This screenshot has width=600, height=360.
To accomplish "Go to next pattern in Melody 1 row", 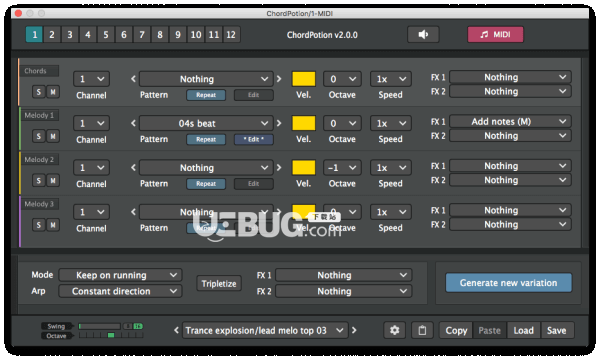I will pyautogui.click(x=279, y=123).
